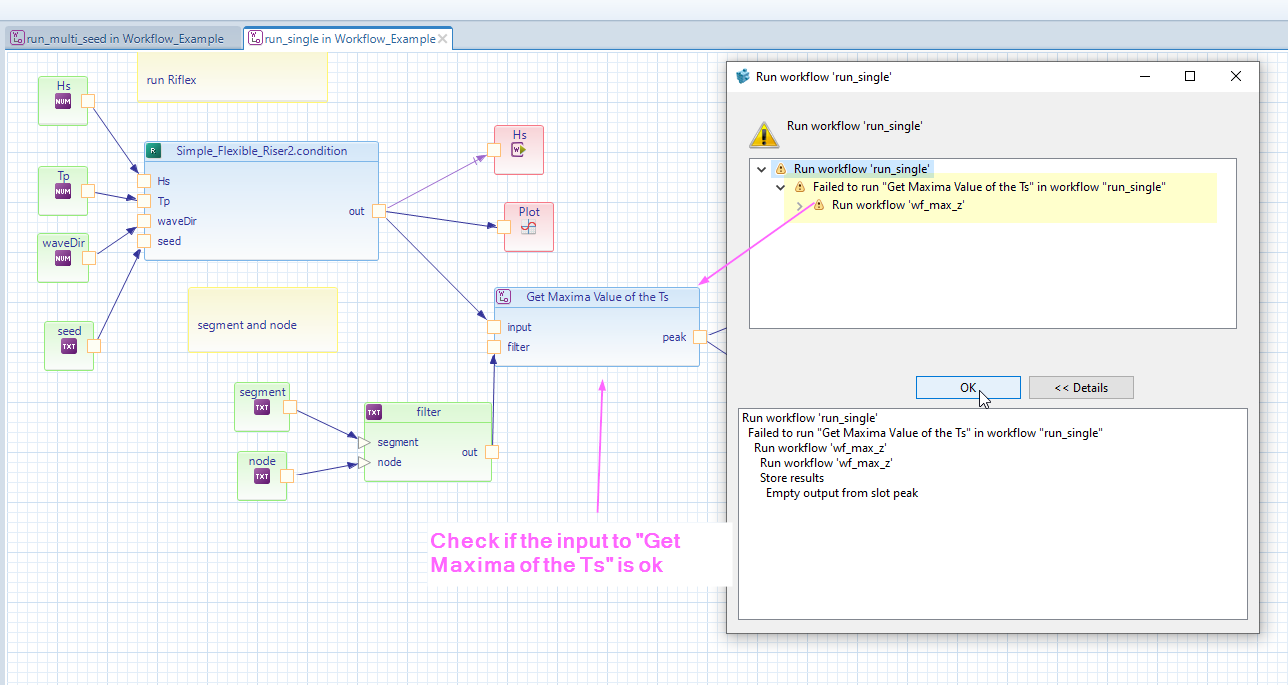Select the run Riflex annotation note

point(232,80)
